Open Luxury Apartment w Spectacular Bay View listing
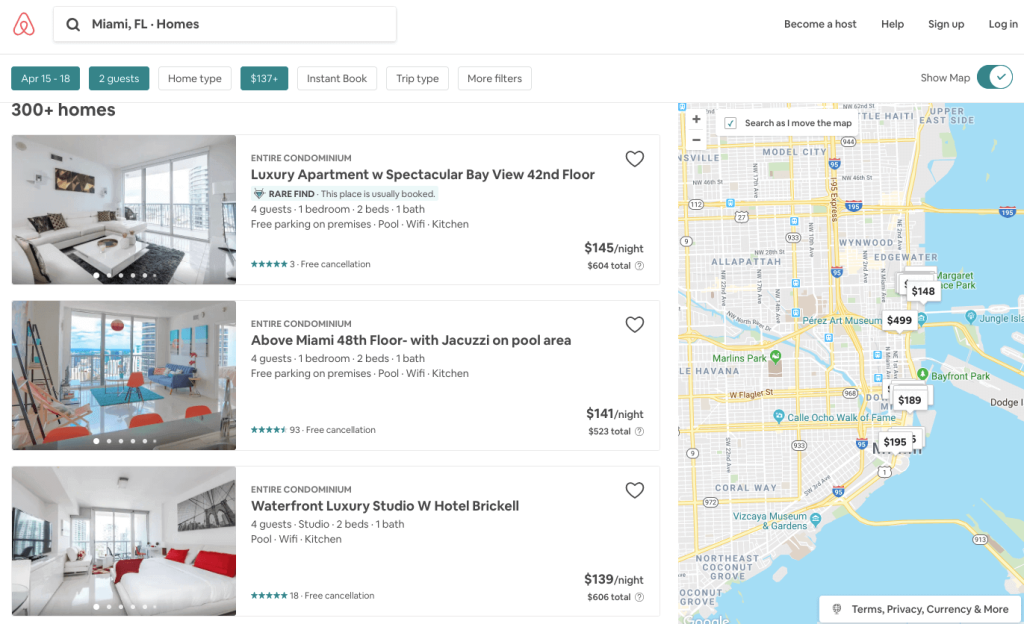The image size is (1024, 624). click(x=423, y=174)
